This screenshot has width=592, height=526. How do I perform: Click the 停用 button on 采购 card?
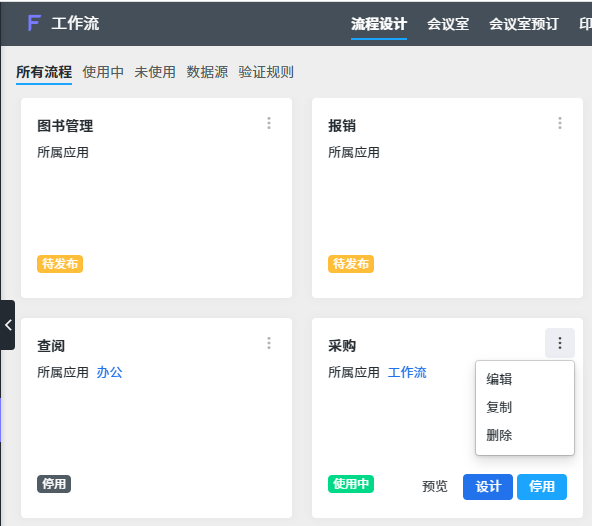(x=542, y=487)
